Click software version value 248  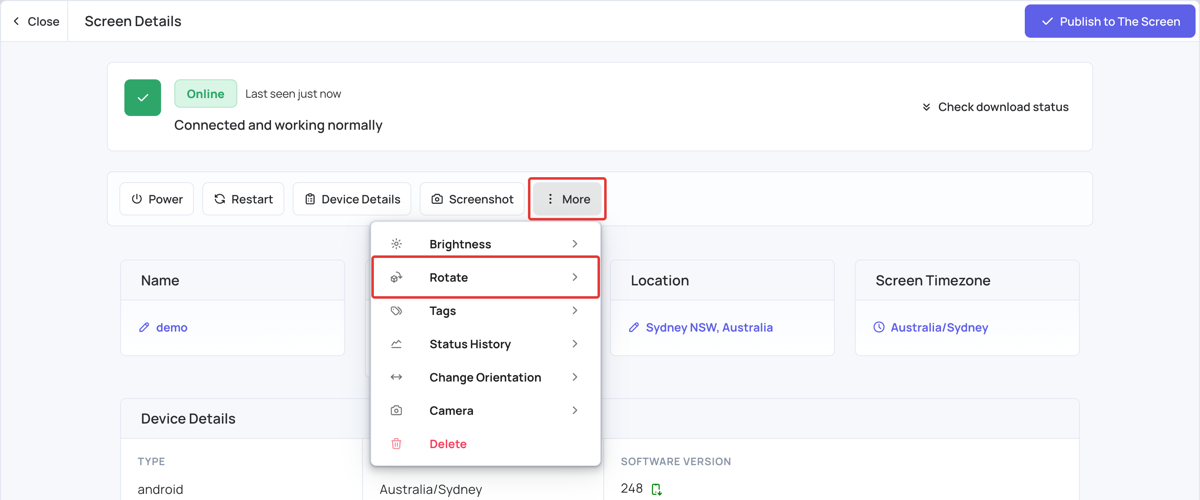[632, 489]
